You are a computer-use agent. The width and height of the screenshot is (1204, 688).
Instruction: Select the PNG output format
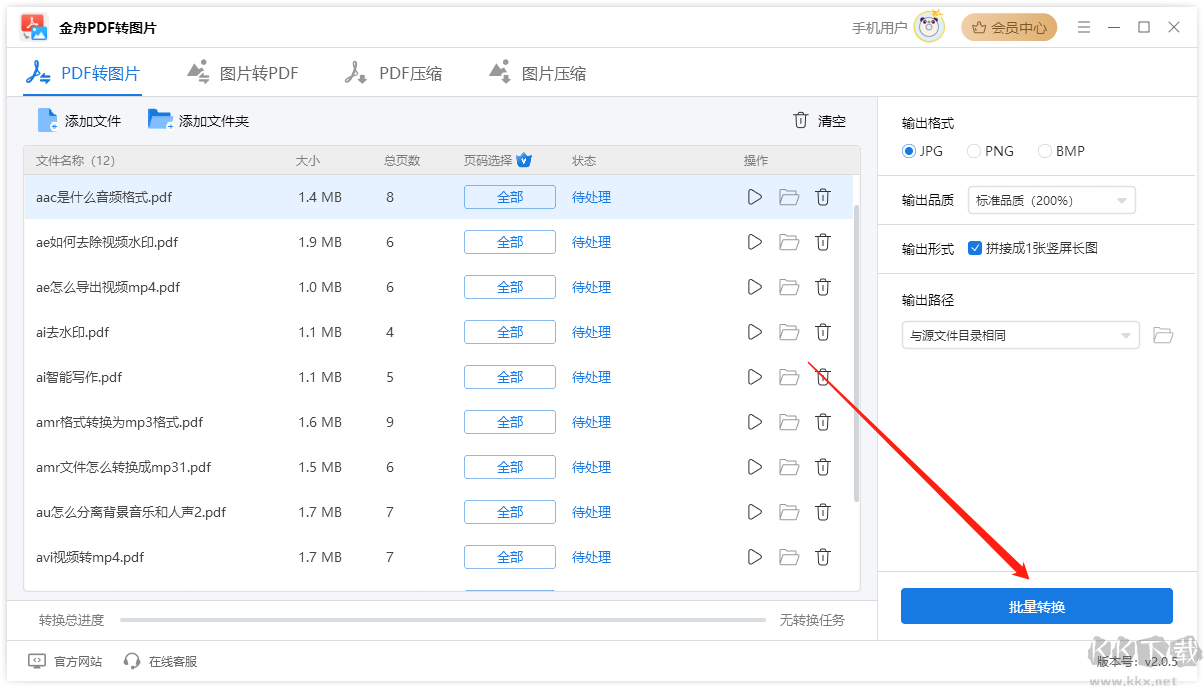(x=973, y=151)
